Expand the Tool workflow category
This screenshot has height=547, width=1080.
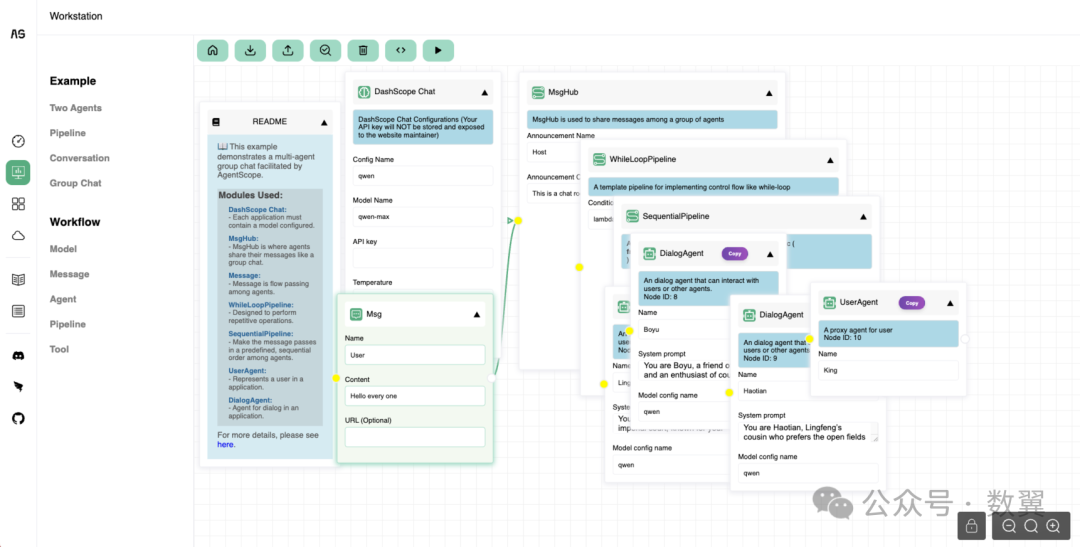59,349
